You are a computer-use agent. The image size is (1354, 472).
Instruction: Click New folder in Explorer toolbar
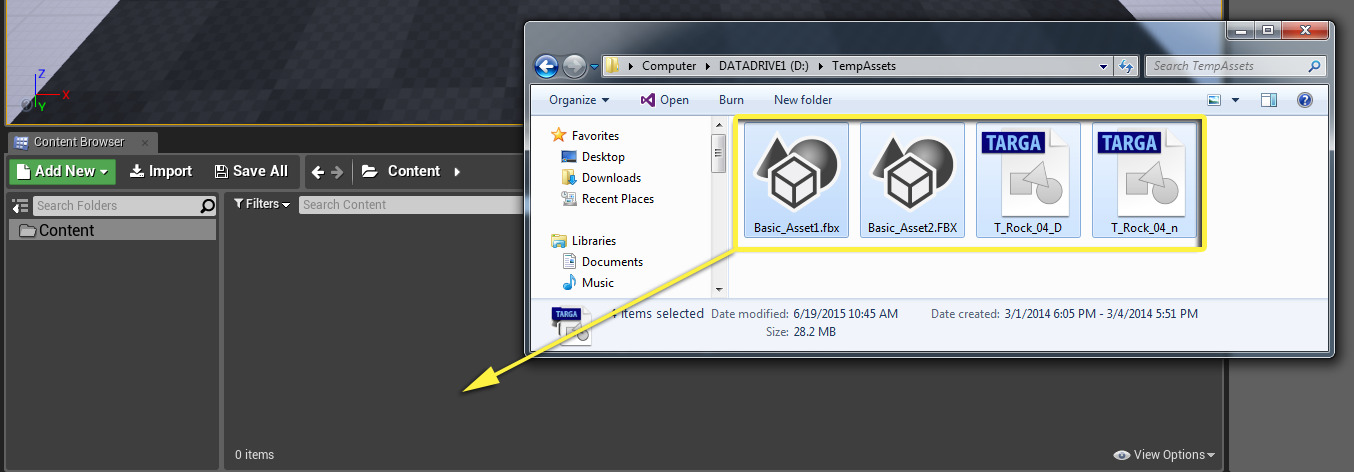click(802, 100)
